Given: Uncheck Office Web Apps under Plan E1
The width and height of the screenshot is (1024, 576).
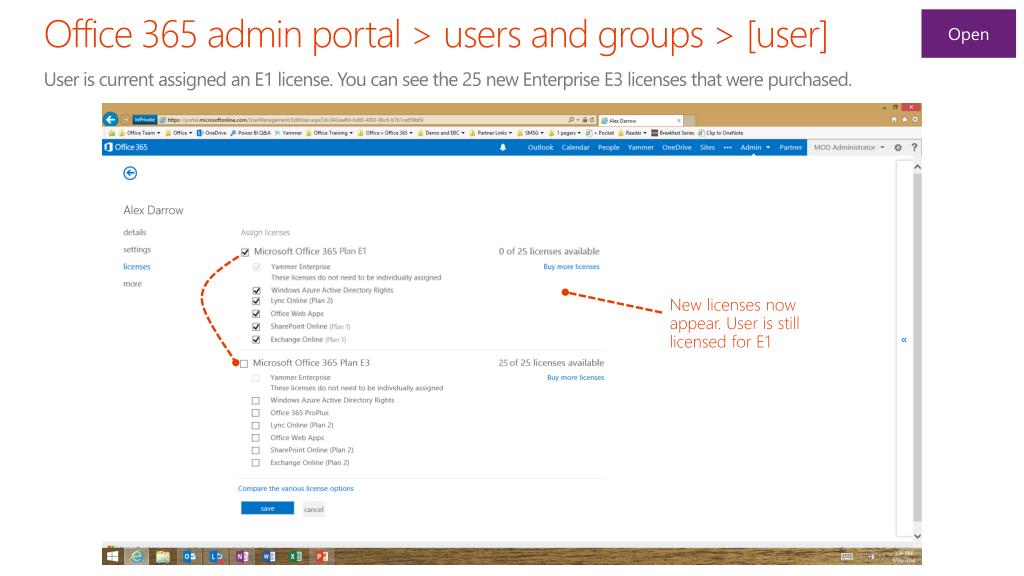Looking at the screenshot, I should point(256,314).
